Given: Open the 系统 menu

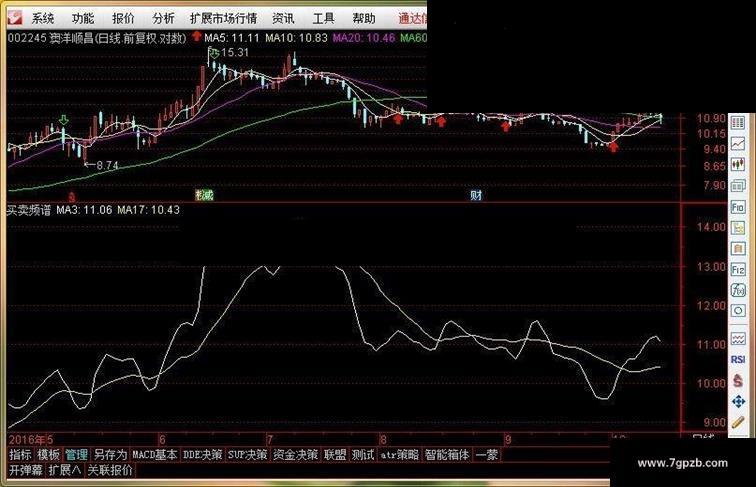Looking at the screenshot, I should point(42,19).
